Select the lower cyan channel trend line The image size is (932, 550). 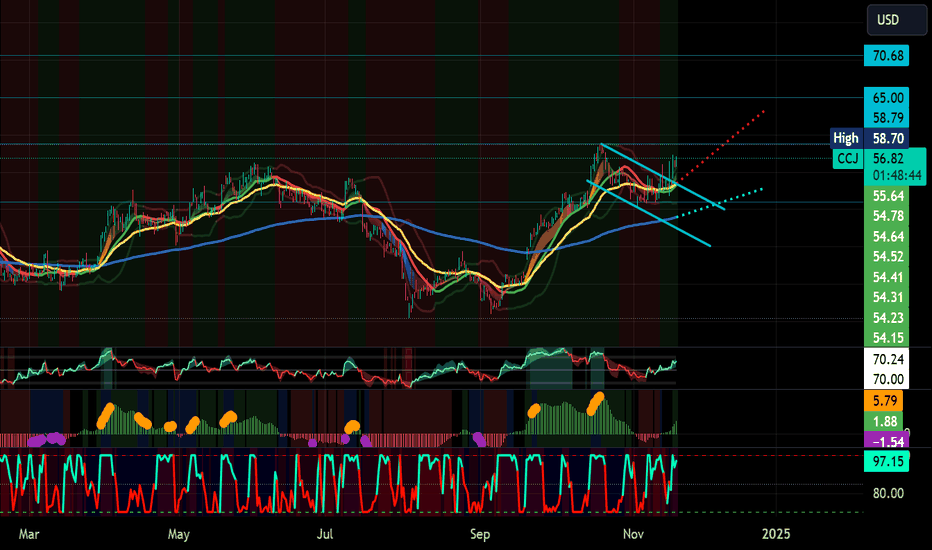tap(648, 213)
